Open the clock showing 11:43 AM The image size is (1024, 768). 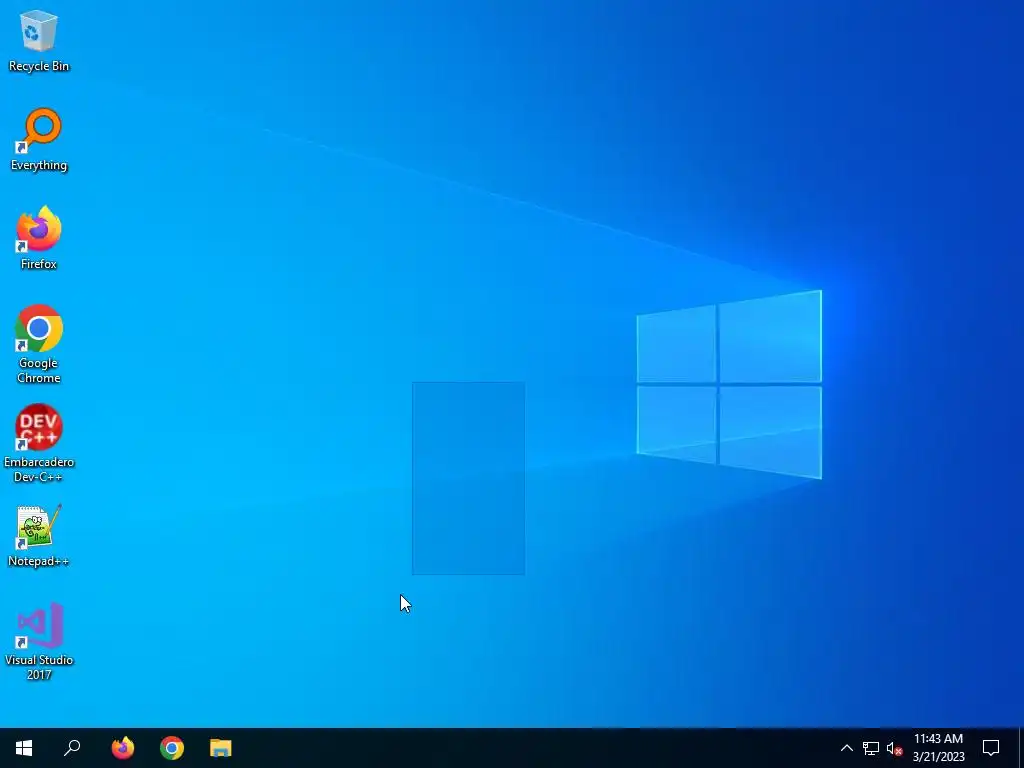(938, 748)
